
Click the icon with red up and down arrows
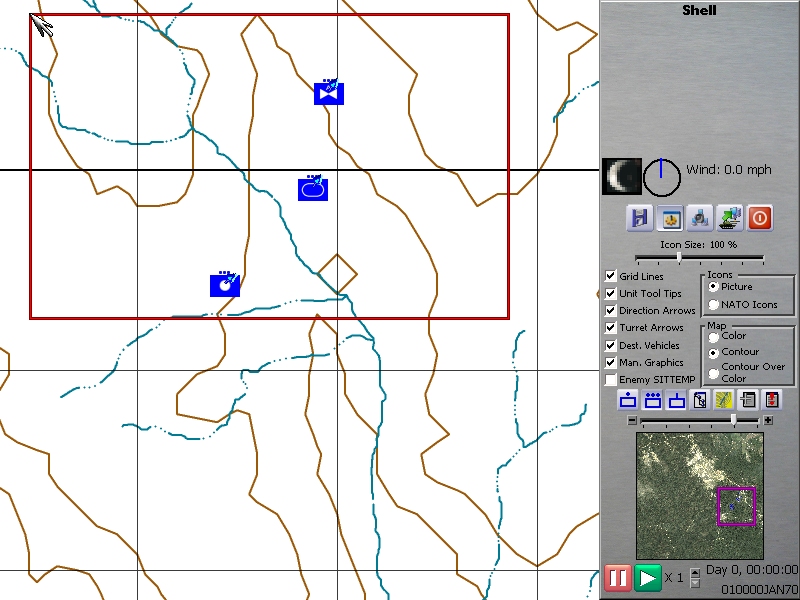[x=772, y=400]
